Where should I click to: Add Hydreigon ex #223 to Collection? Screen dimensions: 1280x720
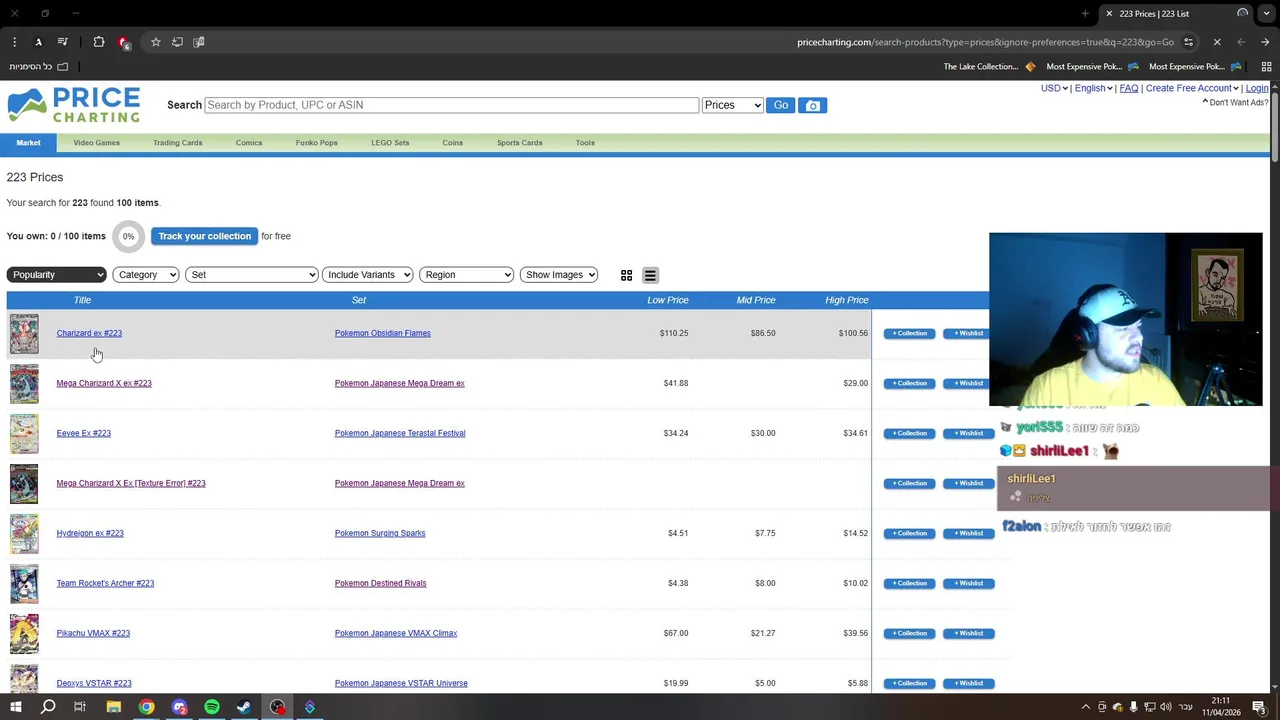(x=909, y=533)
